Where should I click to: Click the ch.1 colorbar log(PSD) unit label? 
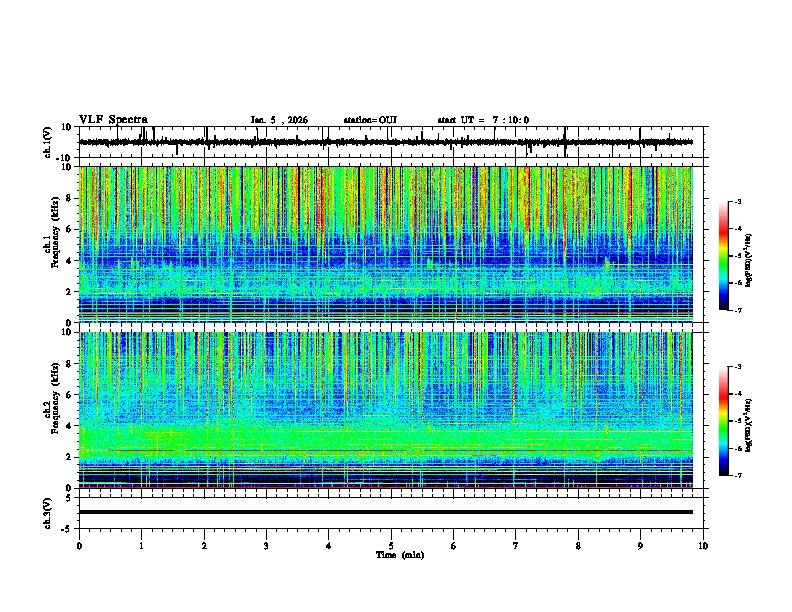748,261
